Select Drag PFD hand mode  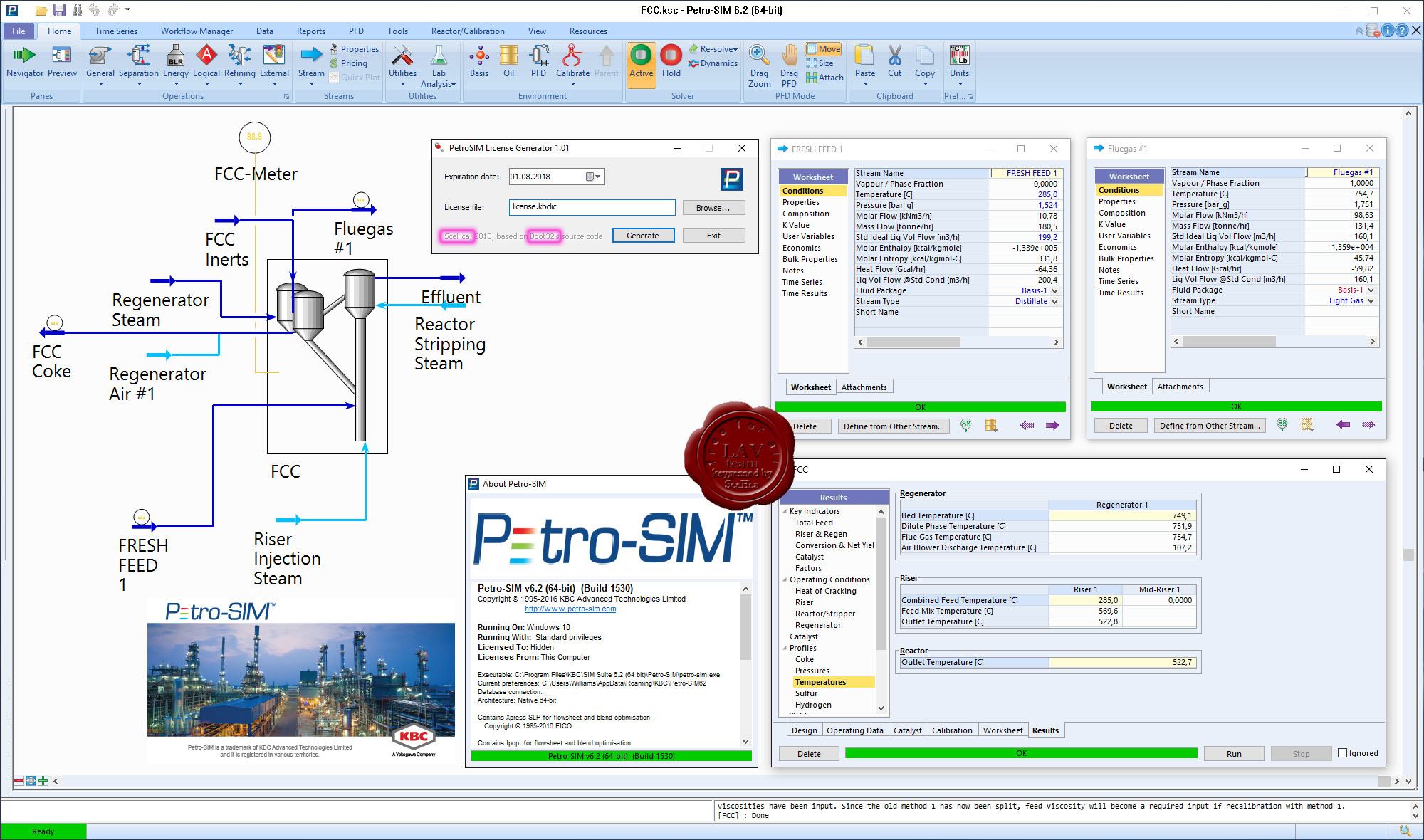pos(789,65)
